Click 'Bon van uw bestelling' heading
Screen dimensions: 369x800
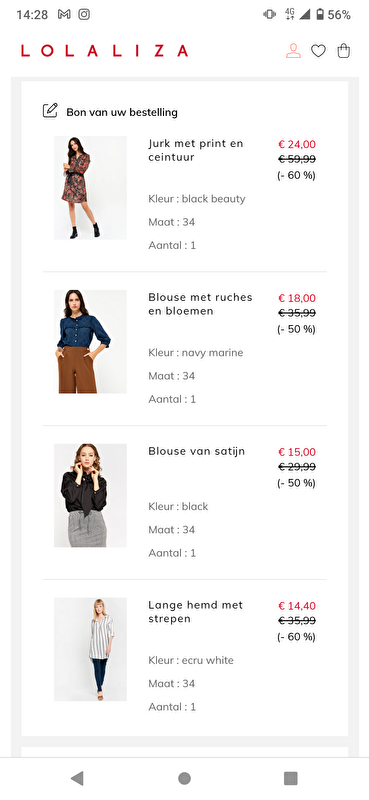tap(122, 112)
